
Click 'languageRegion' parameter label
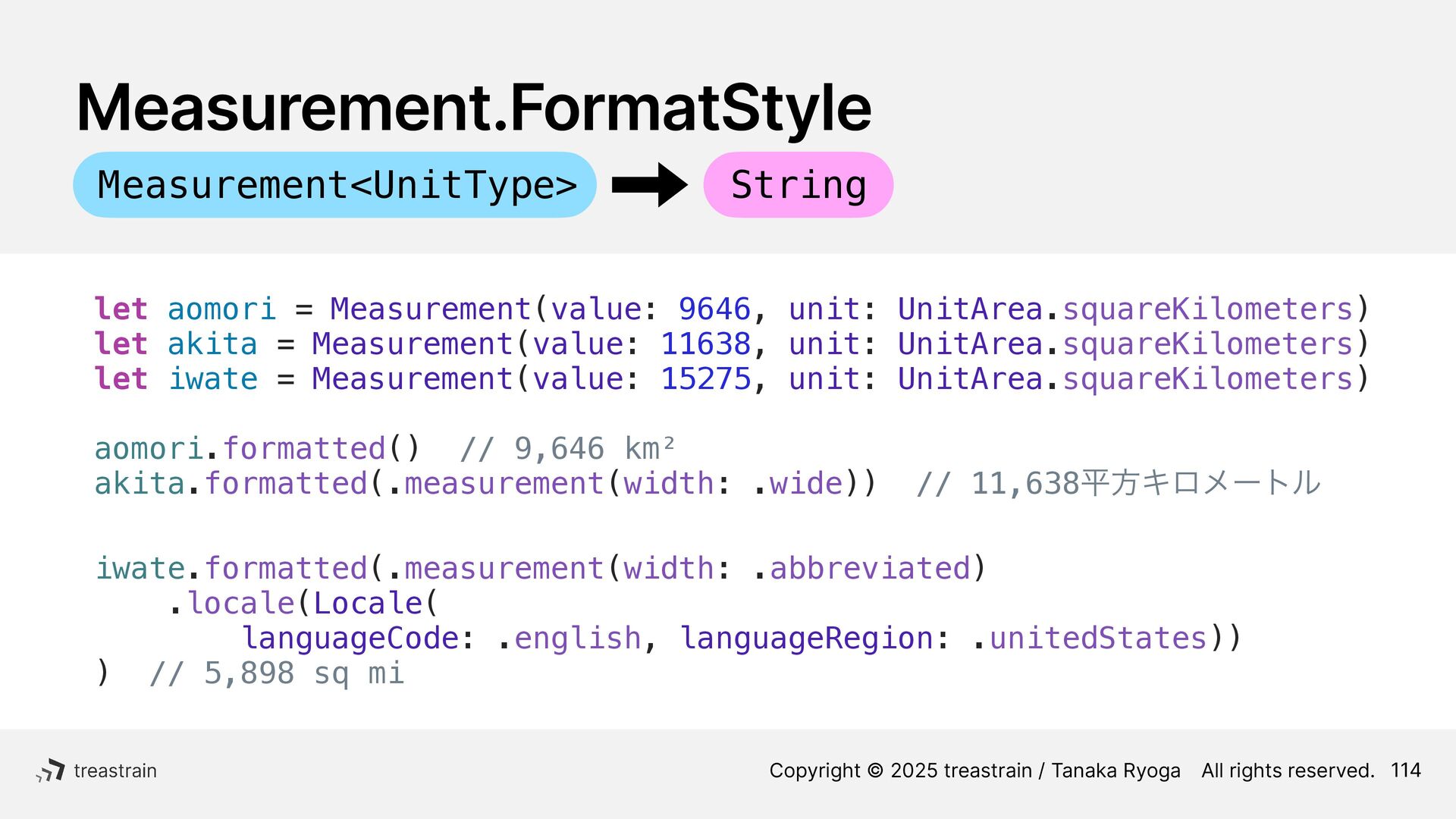point(806,639)
